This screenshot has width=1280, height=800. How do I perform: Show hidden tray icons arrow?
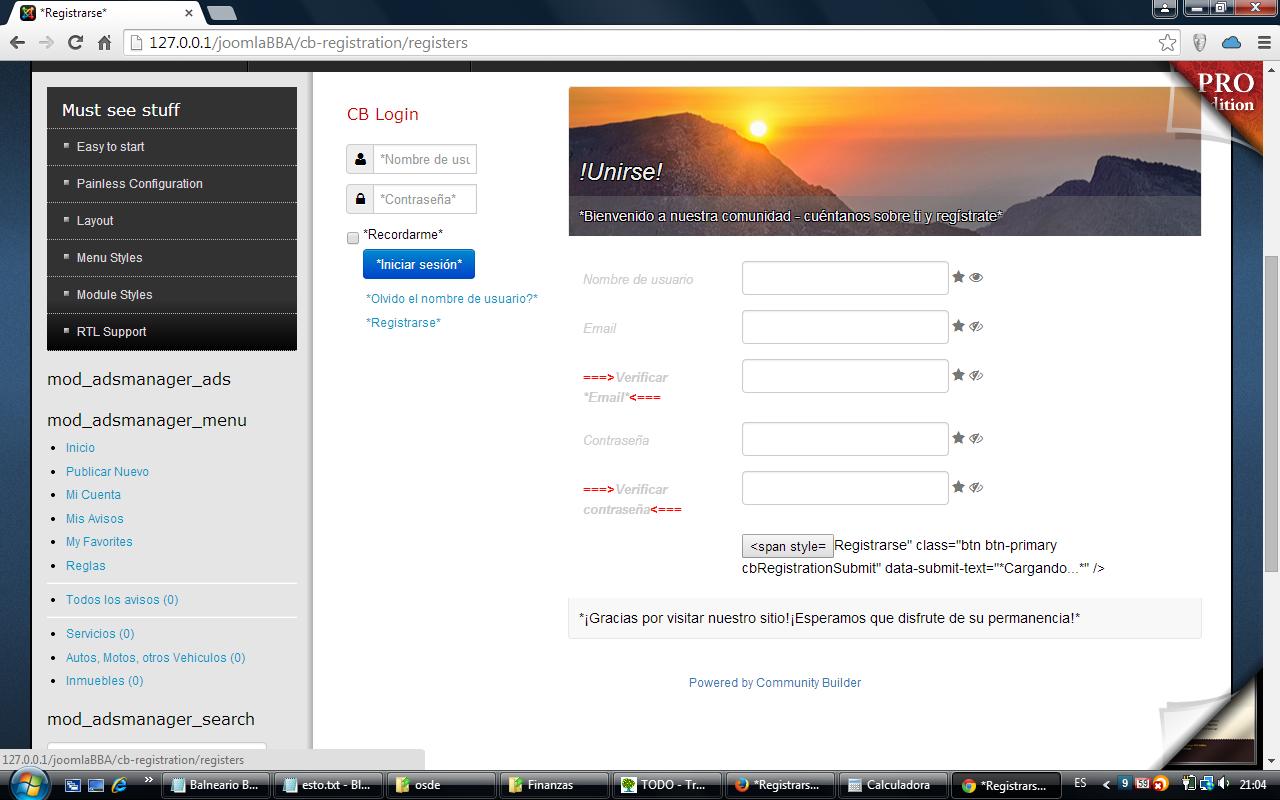point(1106,785)
